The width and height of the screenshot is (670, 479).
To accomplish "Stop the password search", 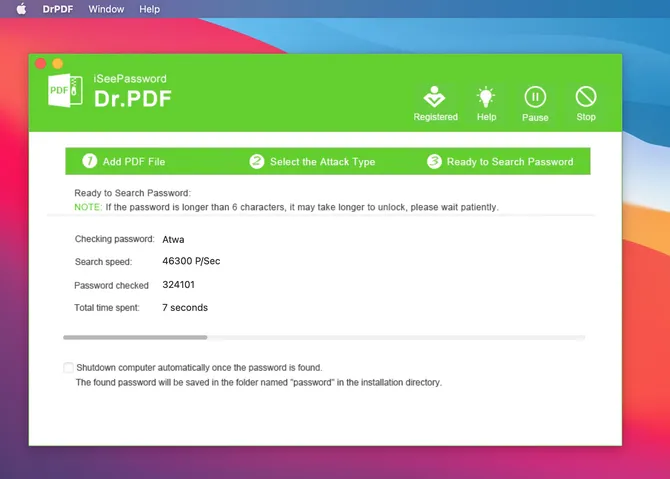I will click(586, 97).
